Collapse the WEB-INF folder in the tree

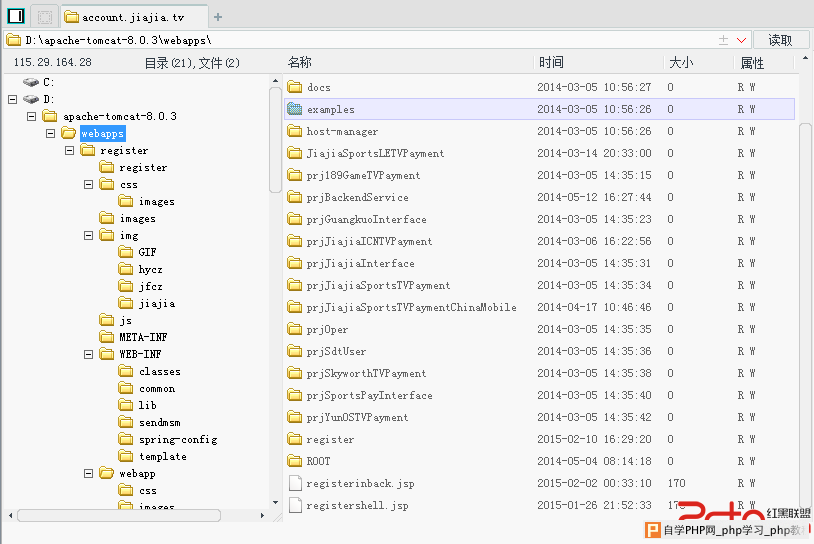88,354
